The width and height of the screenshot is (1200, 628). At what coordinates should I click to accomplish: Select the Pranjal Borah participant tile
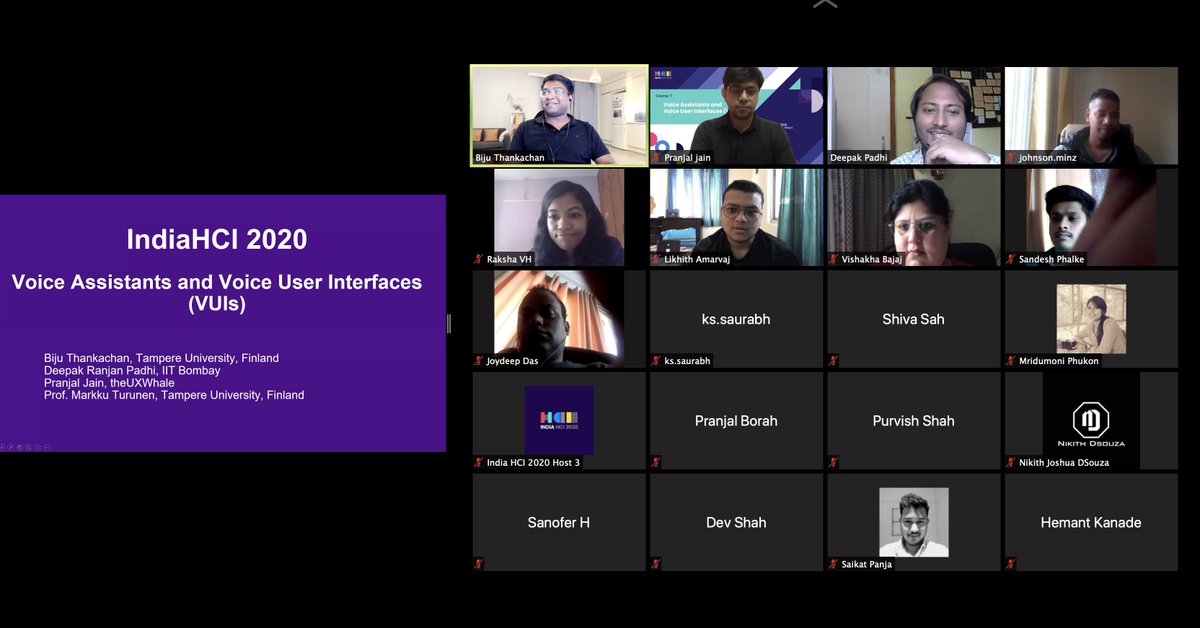(736, 420)
